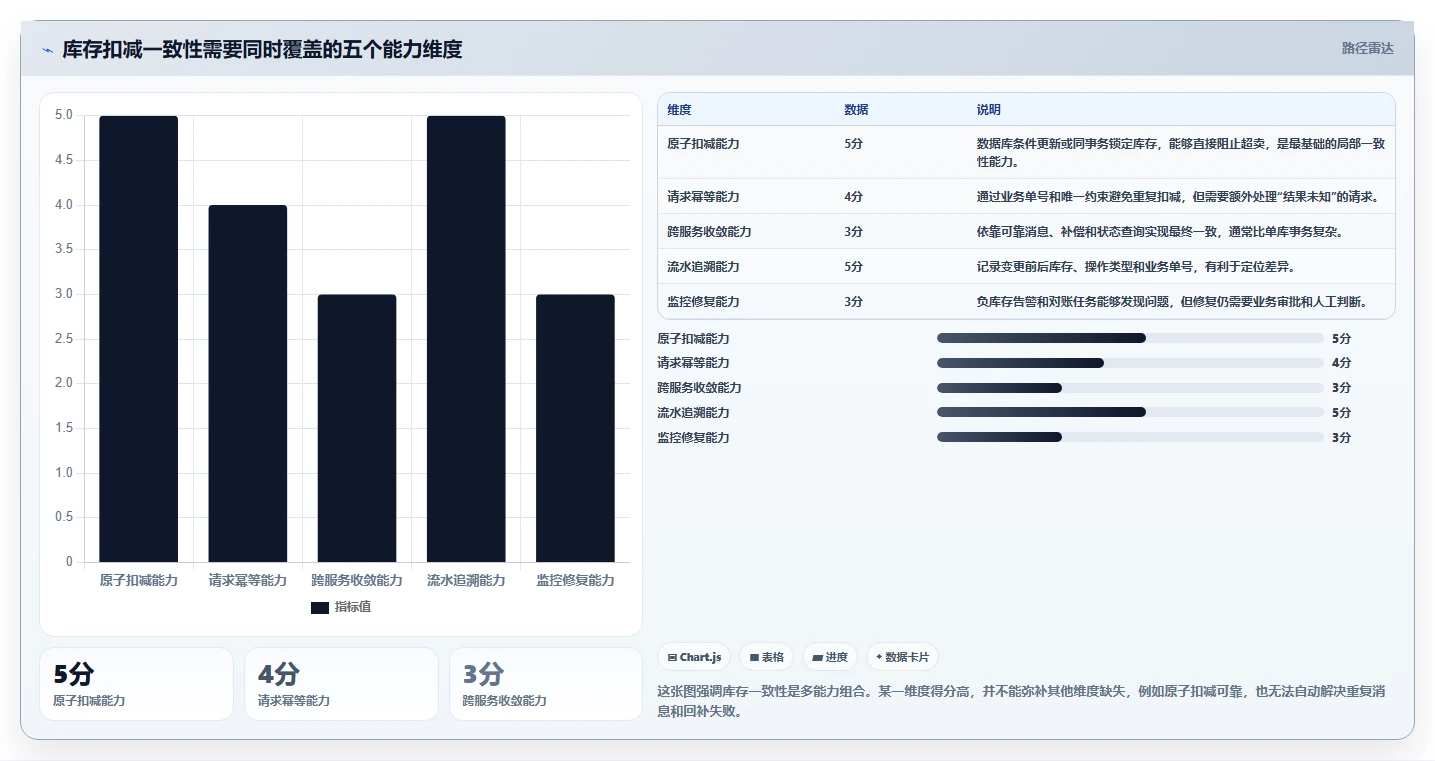Click the 流水追溯能力 bar in chart
Viewport: 1435px width, 761px height.
(466, 339)
